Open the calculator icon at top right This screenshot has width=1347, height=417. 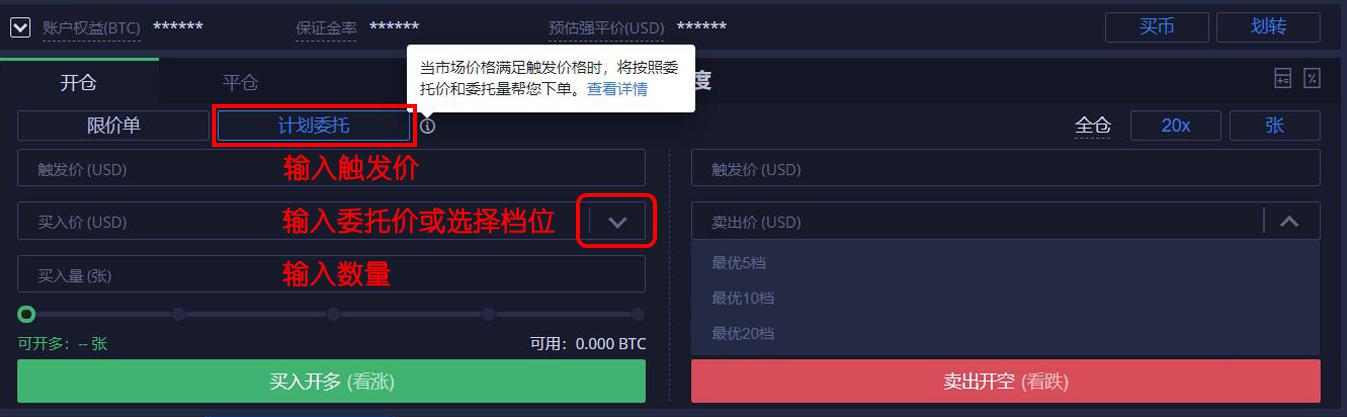pos(1282,78)
